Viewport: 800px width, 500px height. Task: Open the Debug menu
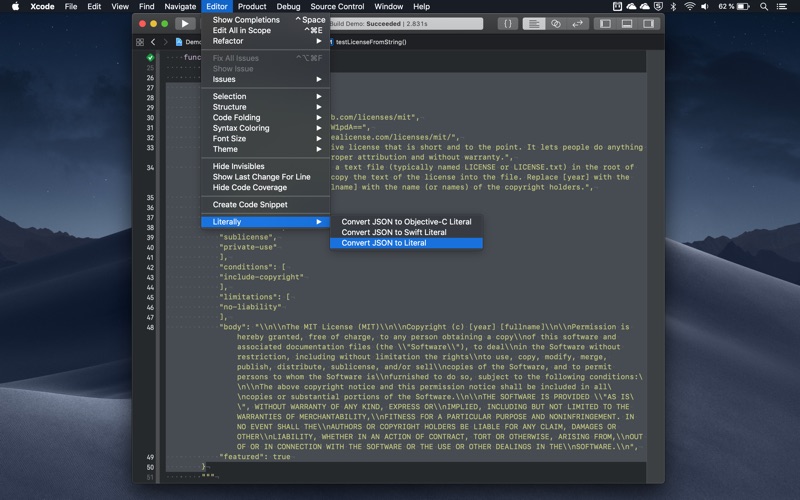(288, 6)
